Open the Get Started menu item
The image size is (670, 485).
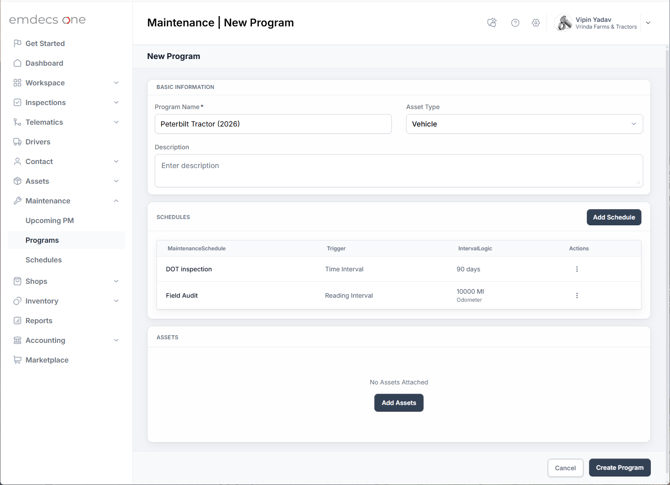coord(45,43)
